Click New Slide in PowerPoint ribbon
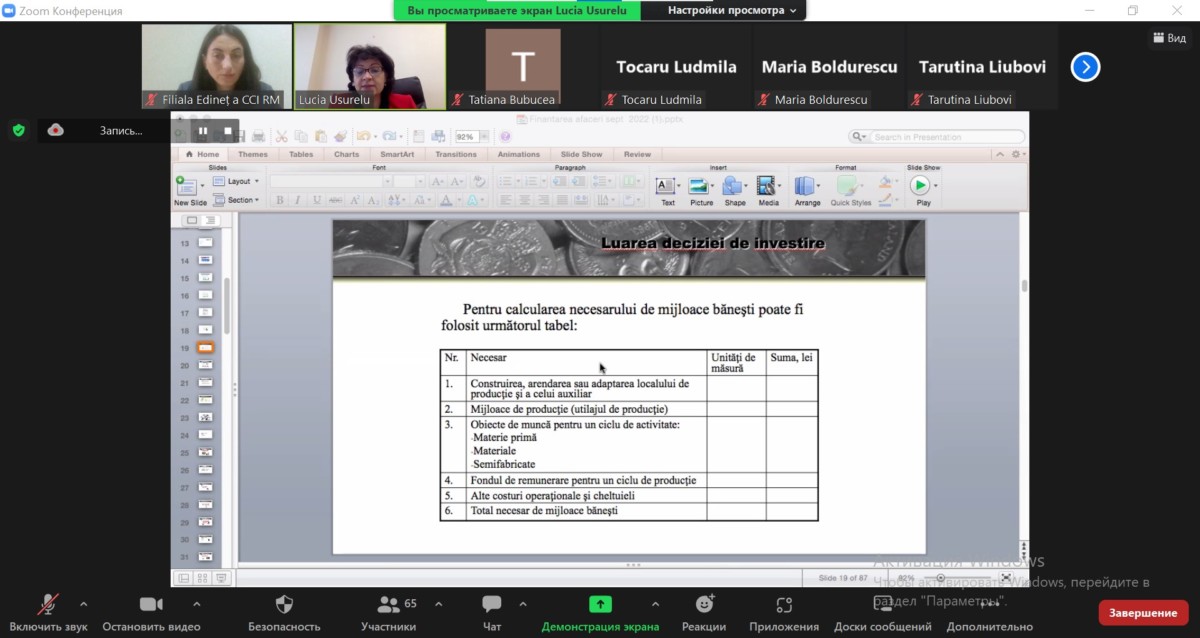The height and width of the screenshot is (638, 1200). coord(190,190)
